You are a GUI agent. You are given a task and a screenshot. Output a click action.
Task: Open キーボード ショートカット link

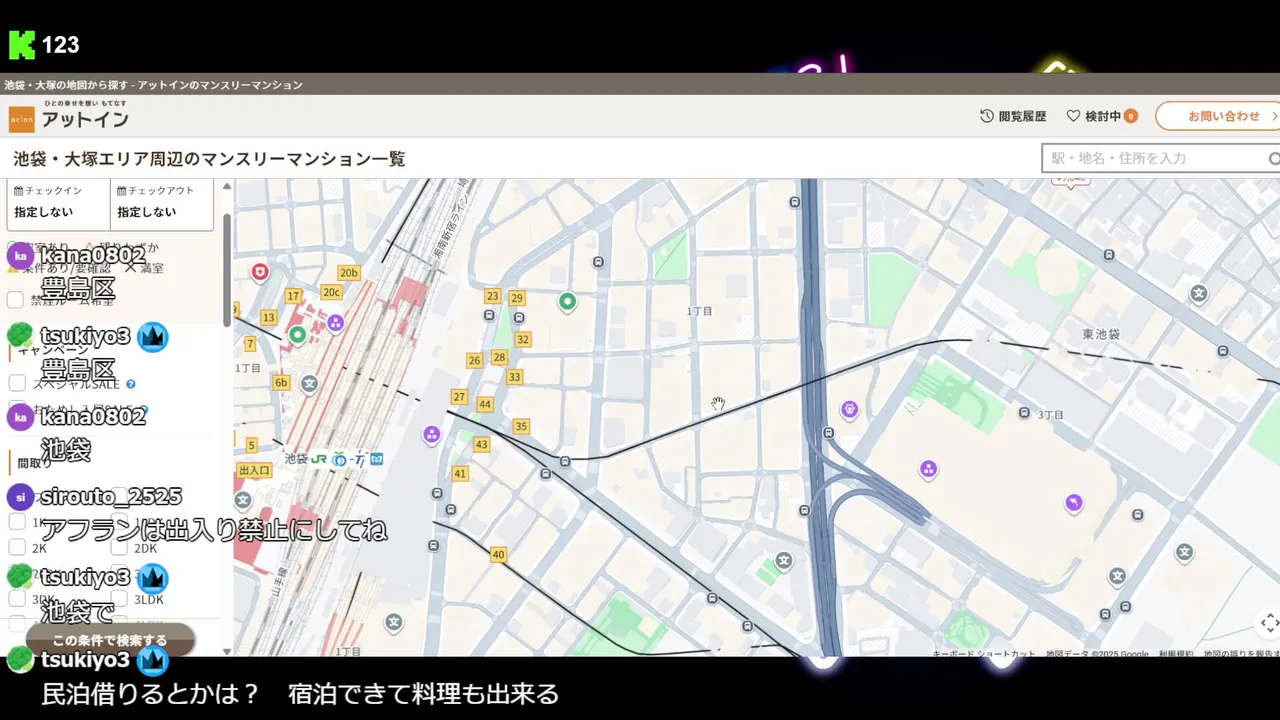click(984, 654)
